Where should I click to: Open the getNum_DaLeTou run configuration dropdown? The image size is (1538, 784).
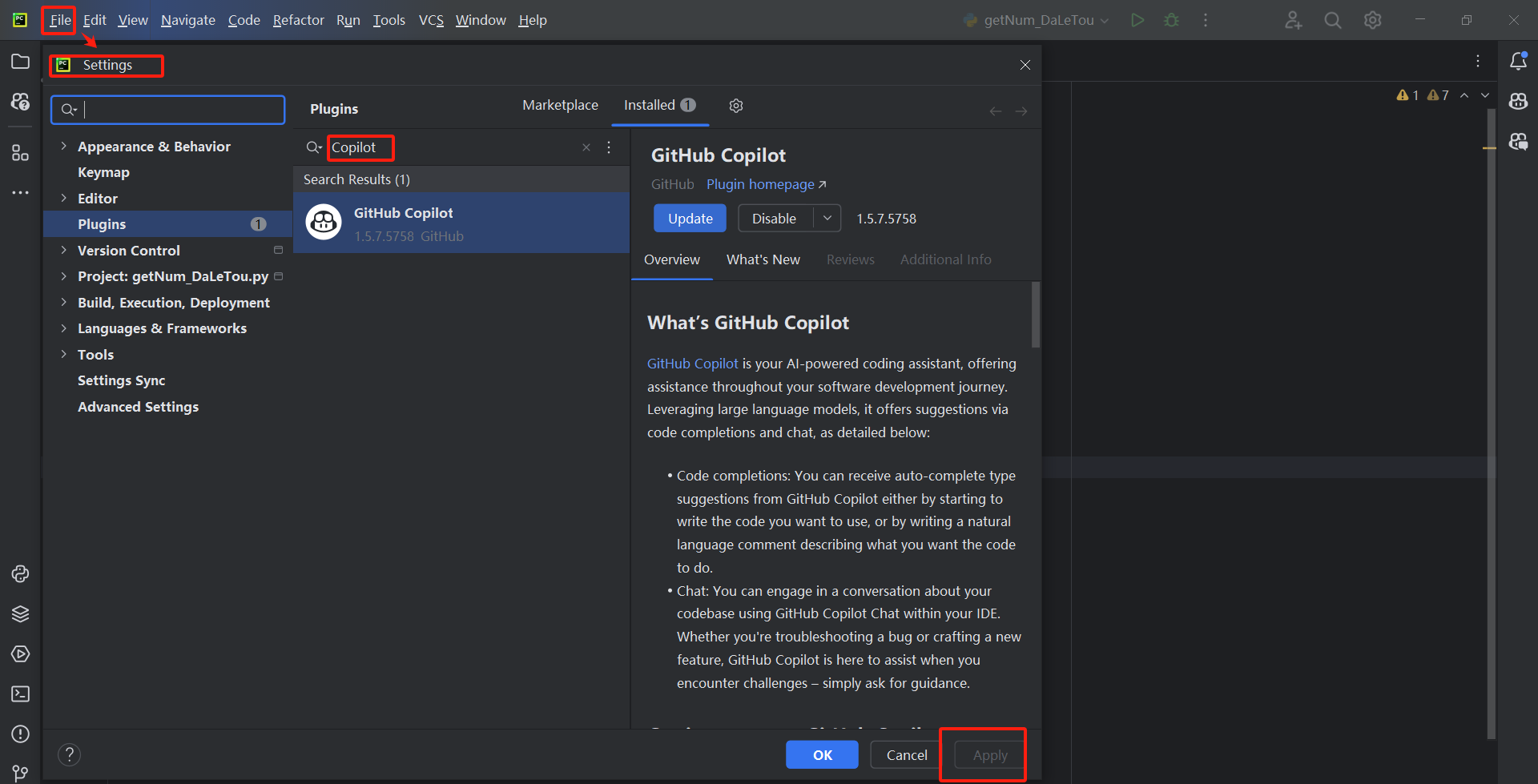pos(1036,20)
